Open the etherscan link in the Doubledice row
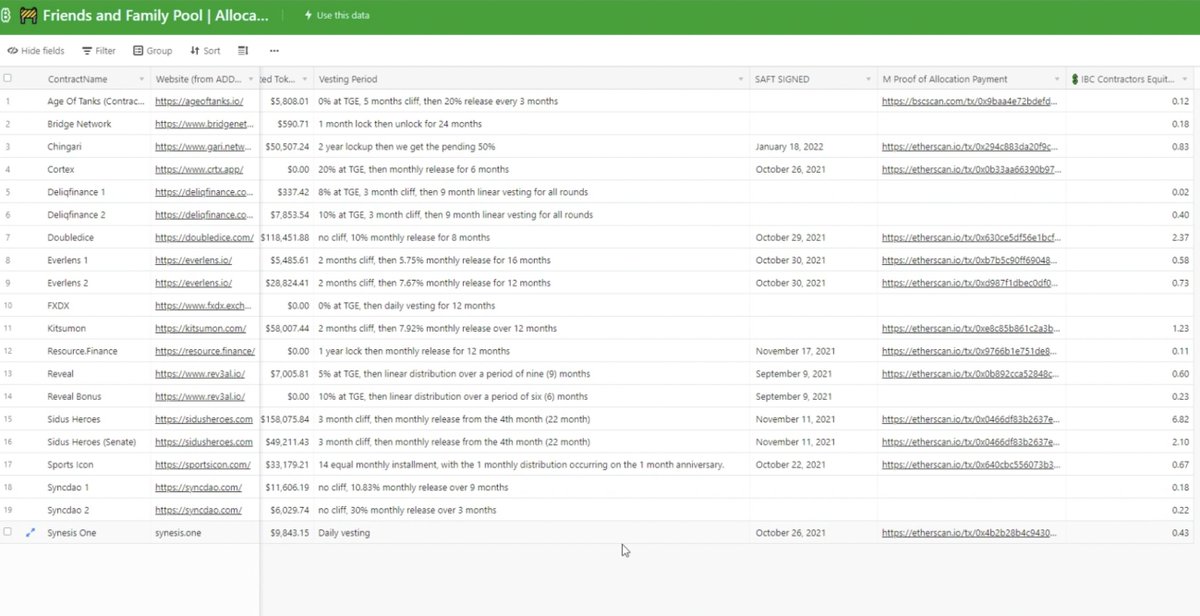The width and height of the screenshot is (1200, 616). 969,237
